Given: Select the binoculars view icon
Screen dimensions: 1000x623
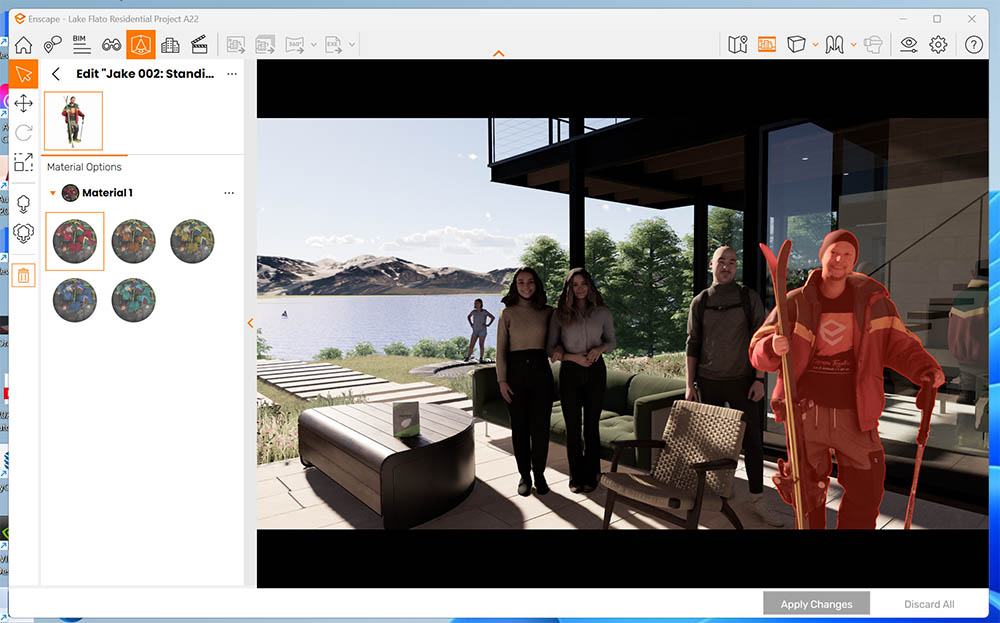Looking at the screenshot, I should tap(111, 45).
